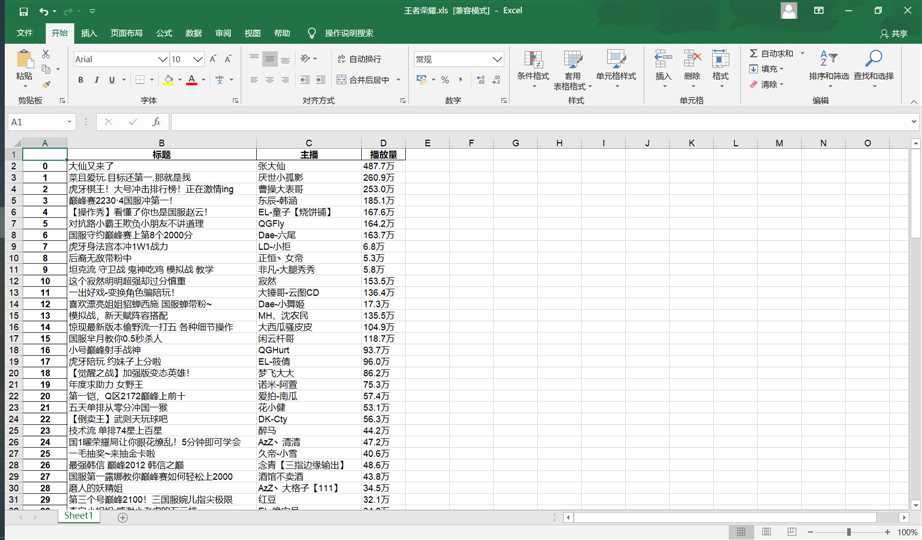Click the vertical scrollbar thumb

915,194
